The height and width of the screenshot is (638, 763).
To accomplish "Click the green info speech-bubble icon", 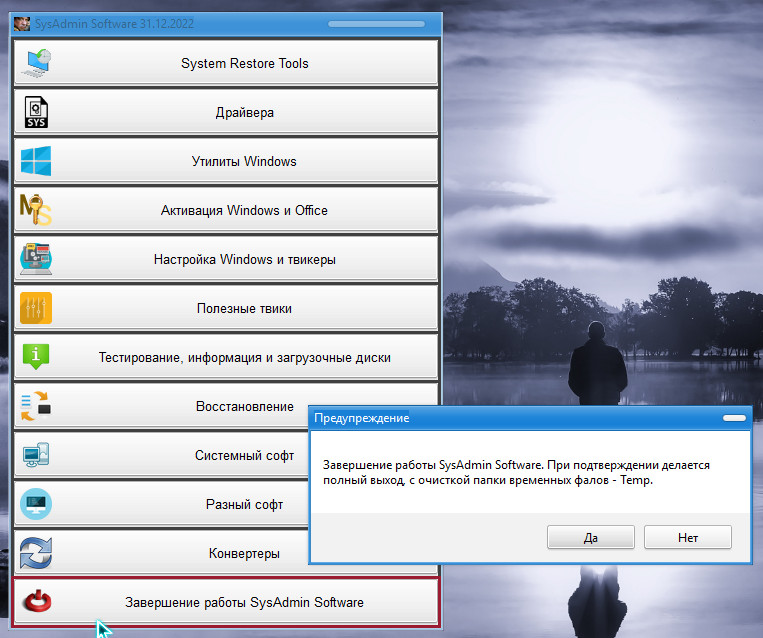I will pyautogui.click(x=36, y=357).
